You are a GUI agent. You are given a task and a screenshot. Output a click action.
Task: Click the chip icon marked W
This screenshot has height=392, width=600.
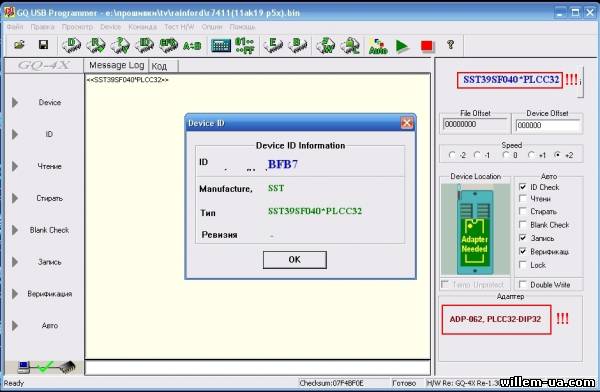click(326, 45)
